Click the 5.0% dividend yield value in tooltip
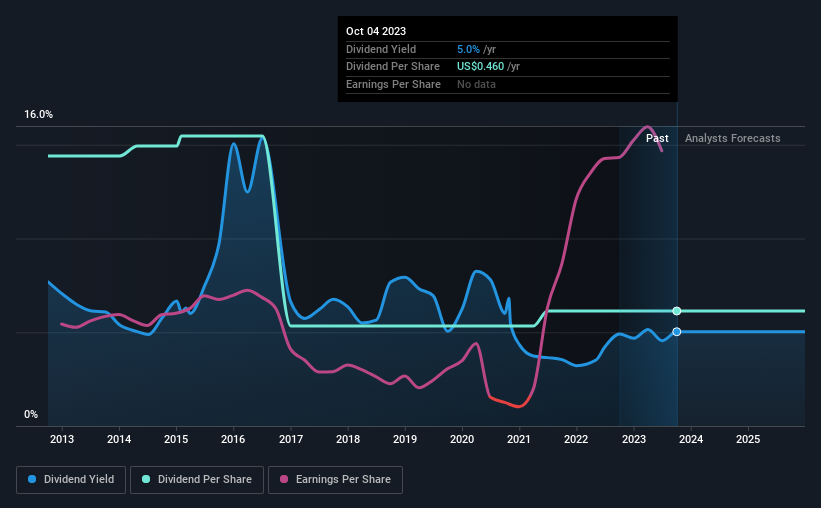 point(468,49)
